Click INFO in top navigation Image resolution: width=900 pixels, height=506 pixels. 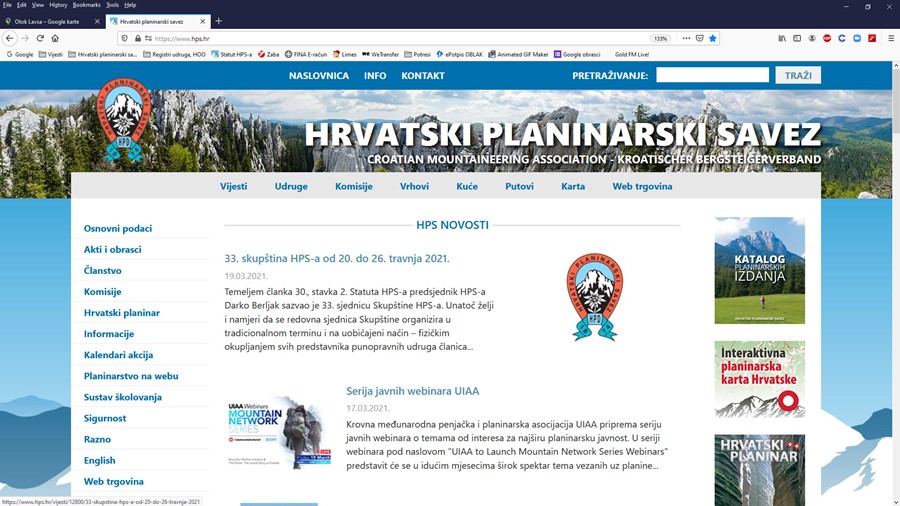point(375,76)
